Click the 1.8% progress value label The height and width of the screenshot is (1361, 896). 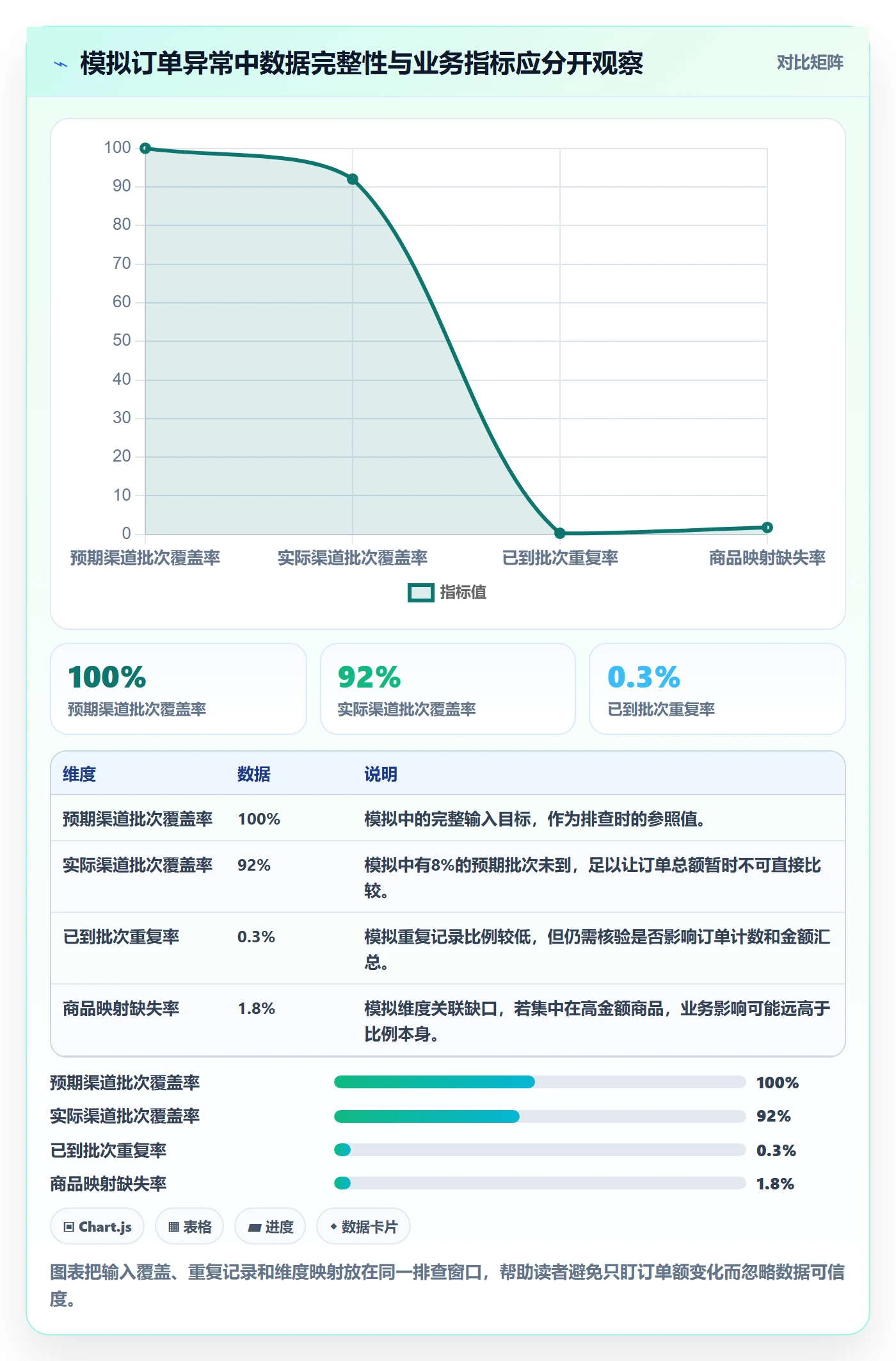pyautogui.click(x=775, y=1184)
